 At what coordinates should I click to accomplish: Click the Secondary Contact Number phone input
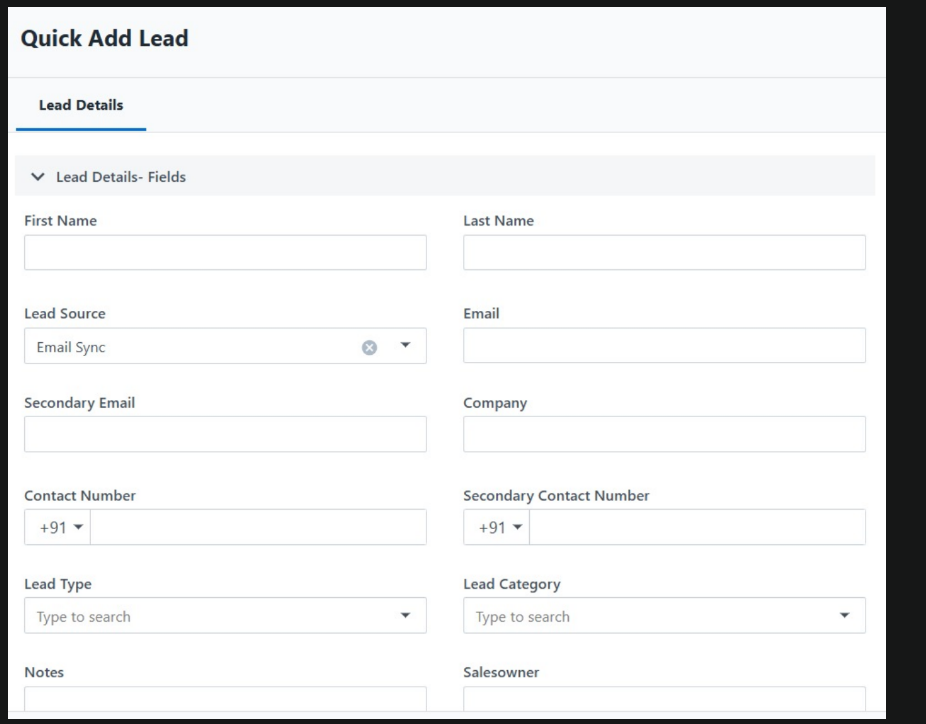click(x=697, y=528)
